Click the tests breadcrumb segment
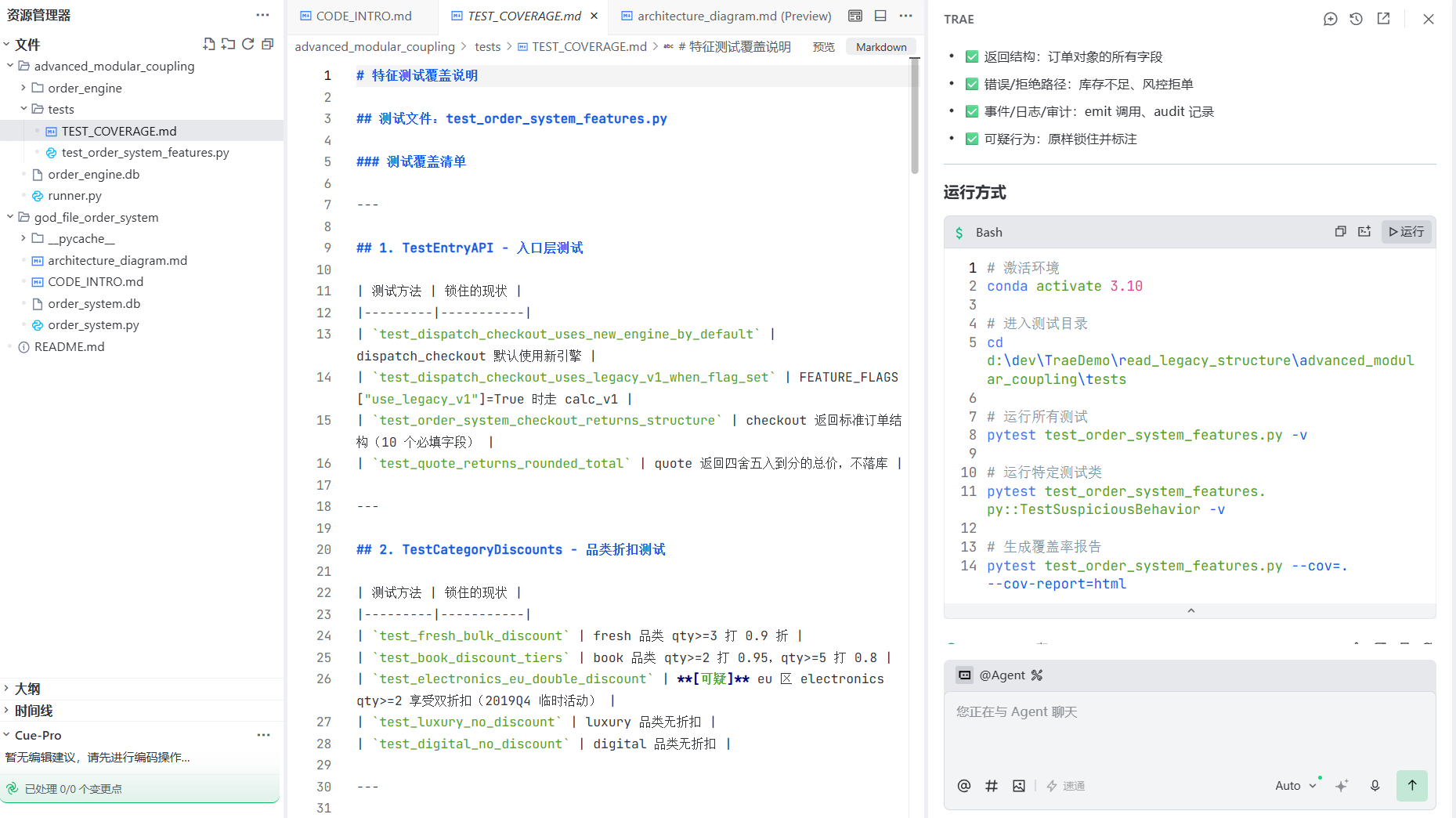Image resolution: width=1456 pixels, height=818 pixels. point(487,47)
